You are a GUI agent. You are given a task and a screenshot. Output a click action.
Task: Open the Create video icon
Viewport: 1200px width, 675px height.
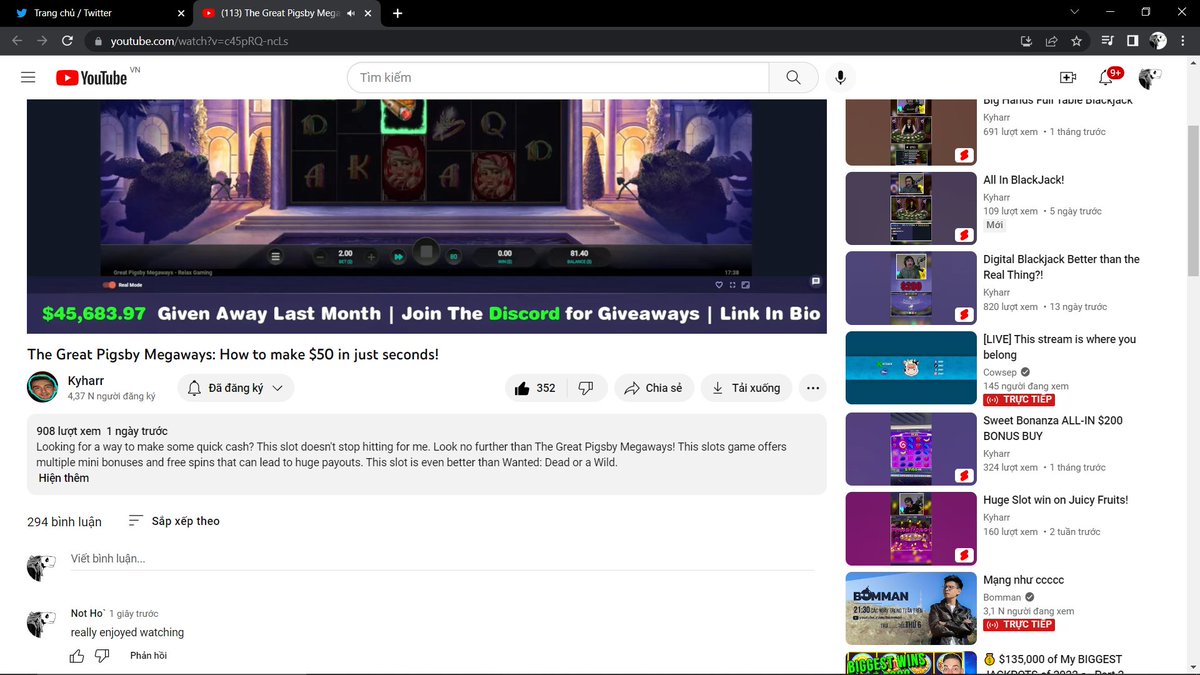(1067, 78)
